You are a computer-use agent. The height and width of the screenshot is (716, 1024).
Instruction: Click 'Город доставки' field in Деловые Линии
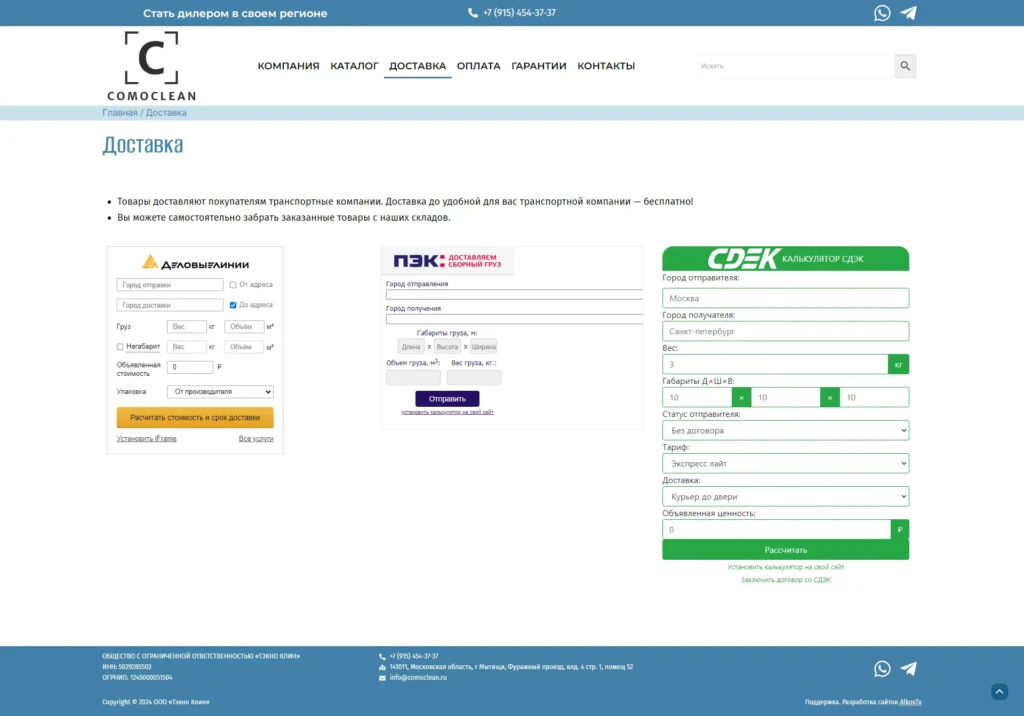click(170, 305)
